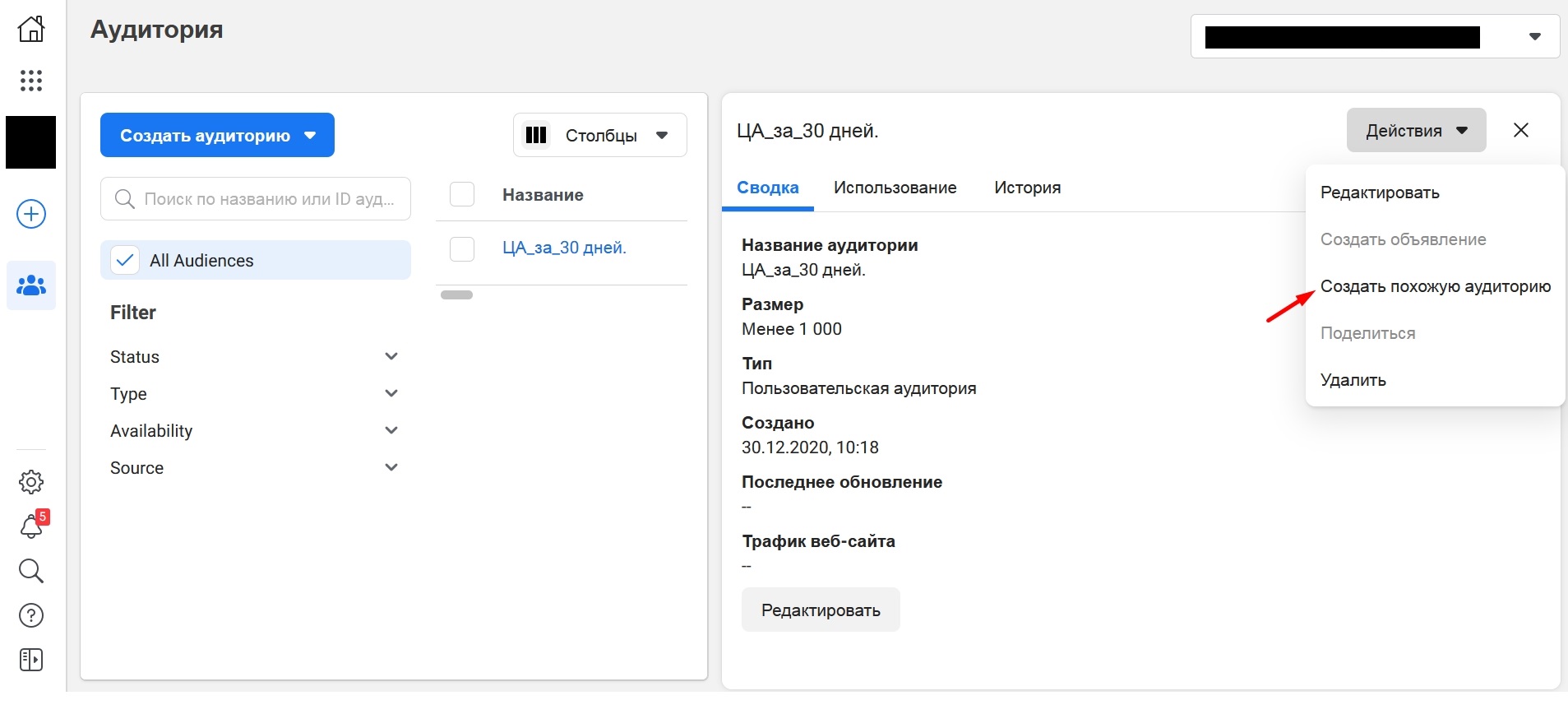The image size is (1568, 728).
Task: Switch to the Использование tab
Action: [x=895, y=188]
